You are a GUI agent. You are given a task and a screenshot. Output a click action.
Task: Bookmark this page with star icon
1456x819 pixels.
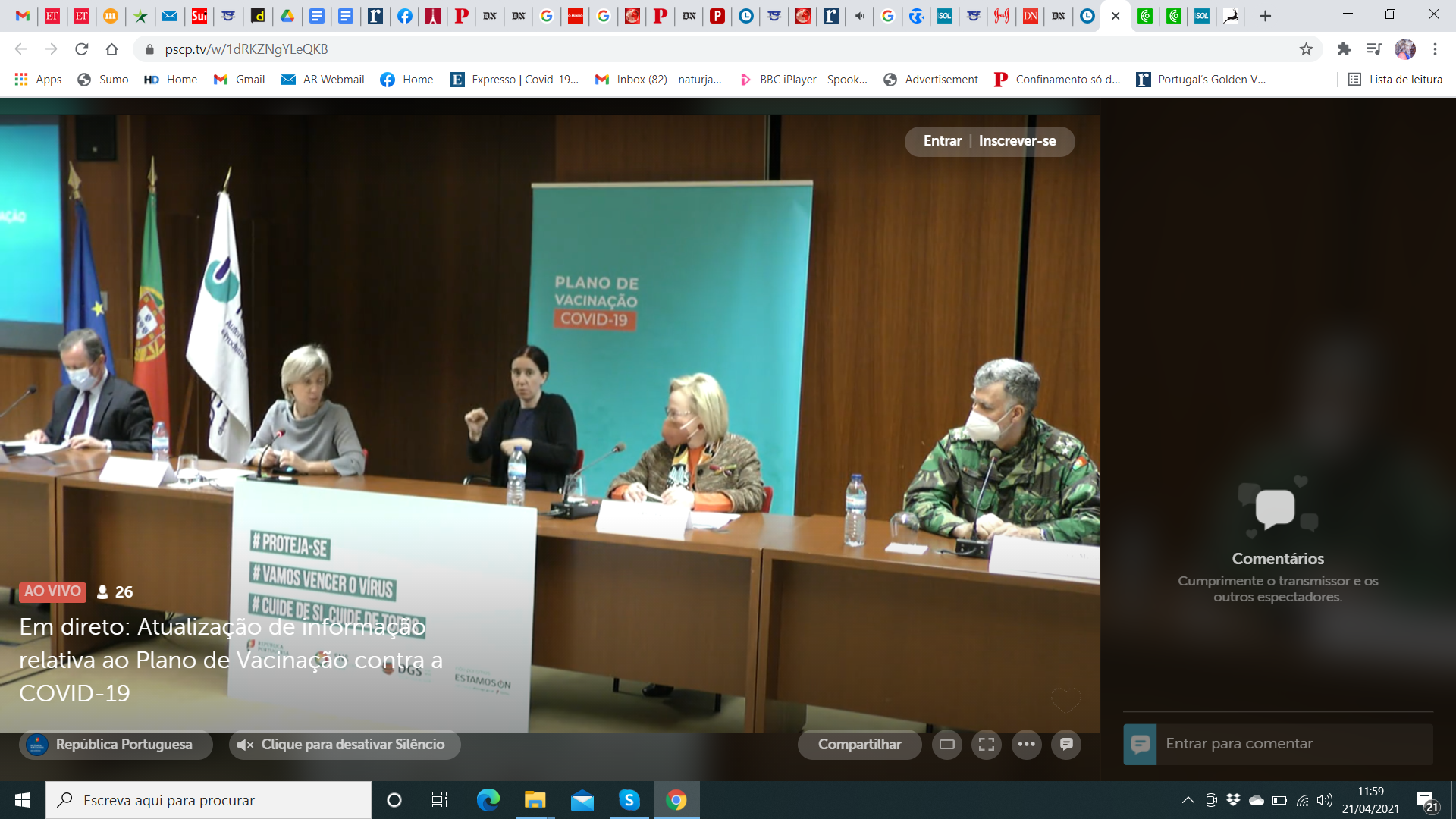tap(1306, 49)
